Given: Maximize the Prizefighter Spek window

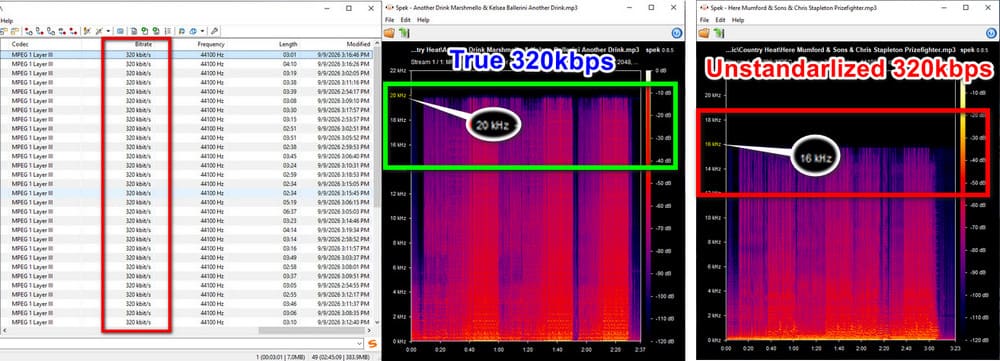Looking at the screenshot, I should [x=966, y=8].
